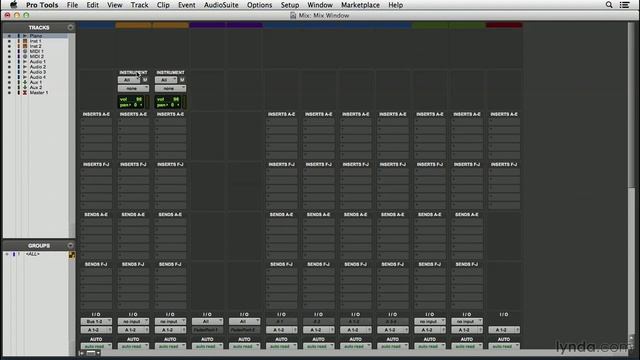Toggle show/hide dot for Aux 1 track
The height and width of the screenshot is (360, 640).
pyautogui.click(x=9, y=82)
